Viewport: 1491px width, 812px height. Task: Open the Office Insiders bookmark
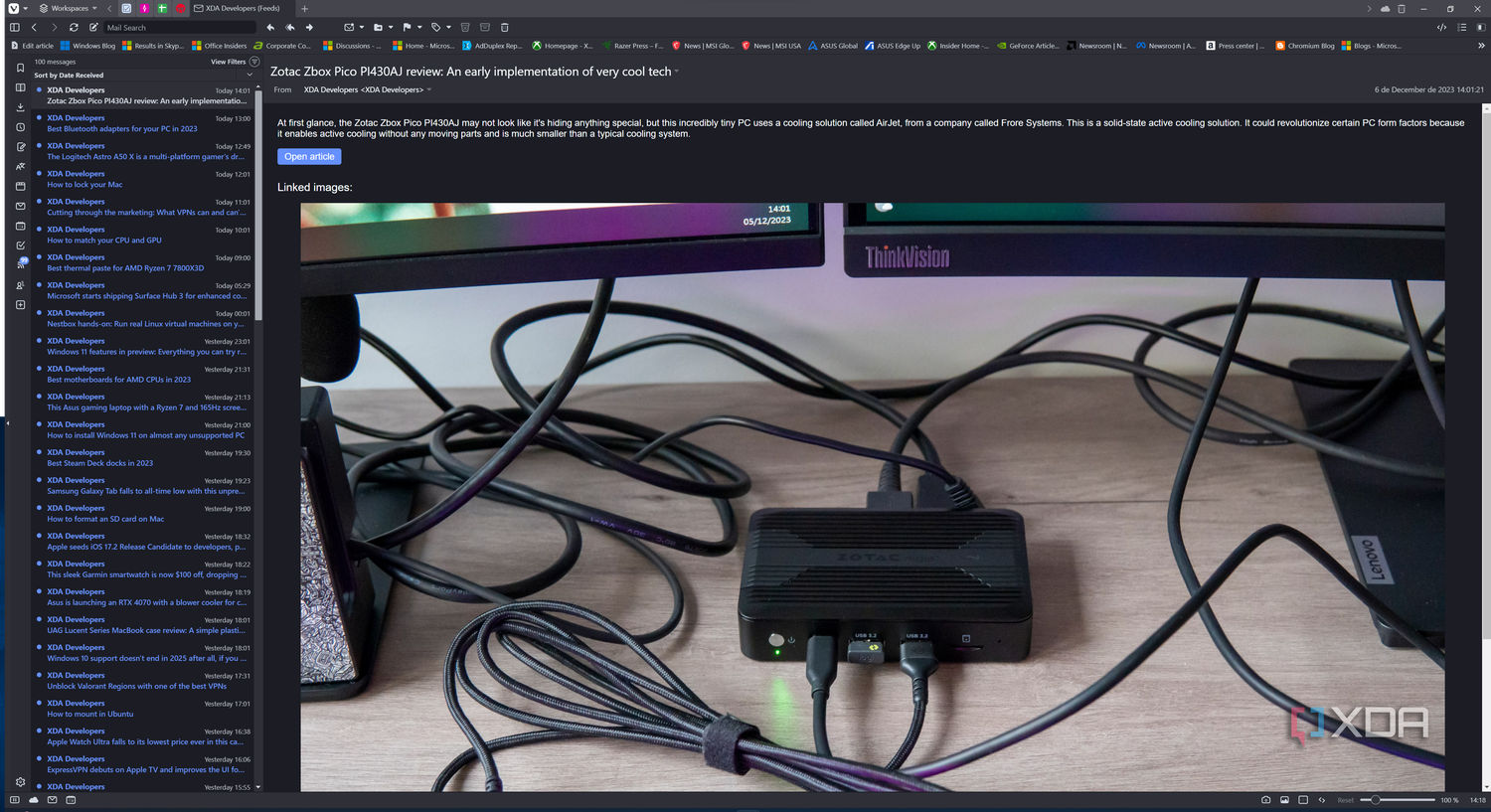(x=219, y=46)
